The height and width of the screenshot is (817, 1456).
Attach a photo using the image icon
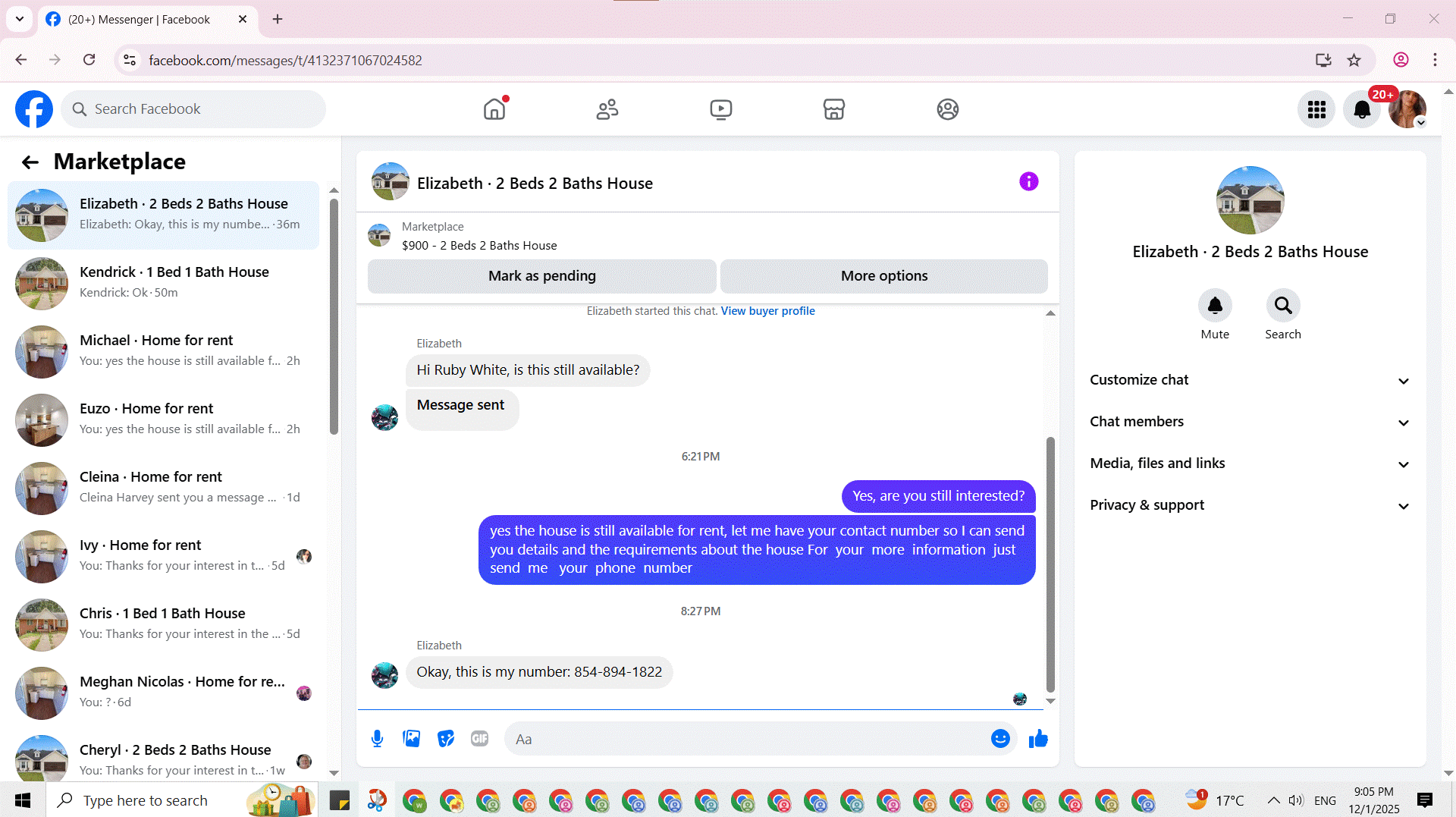point(412,739)
